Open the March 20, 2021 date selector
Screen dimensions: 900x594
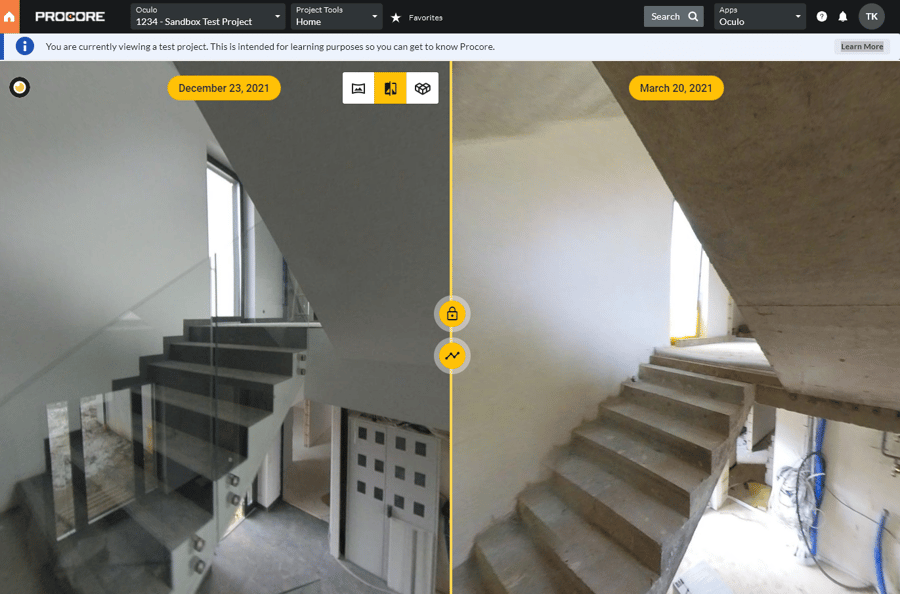pos(676,88)
